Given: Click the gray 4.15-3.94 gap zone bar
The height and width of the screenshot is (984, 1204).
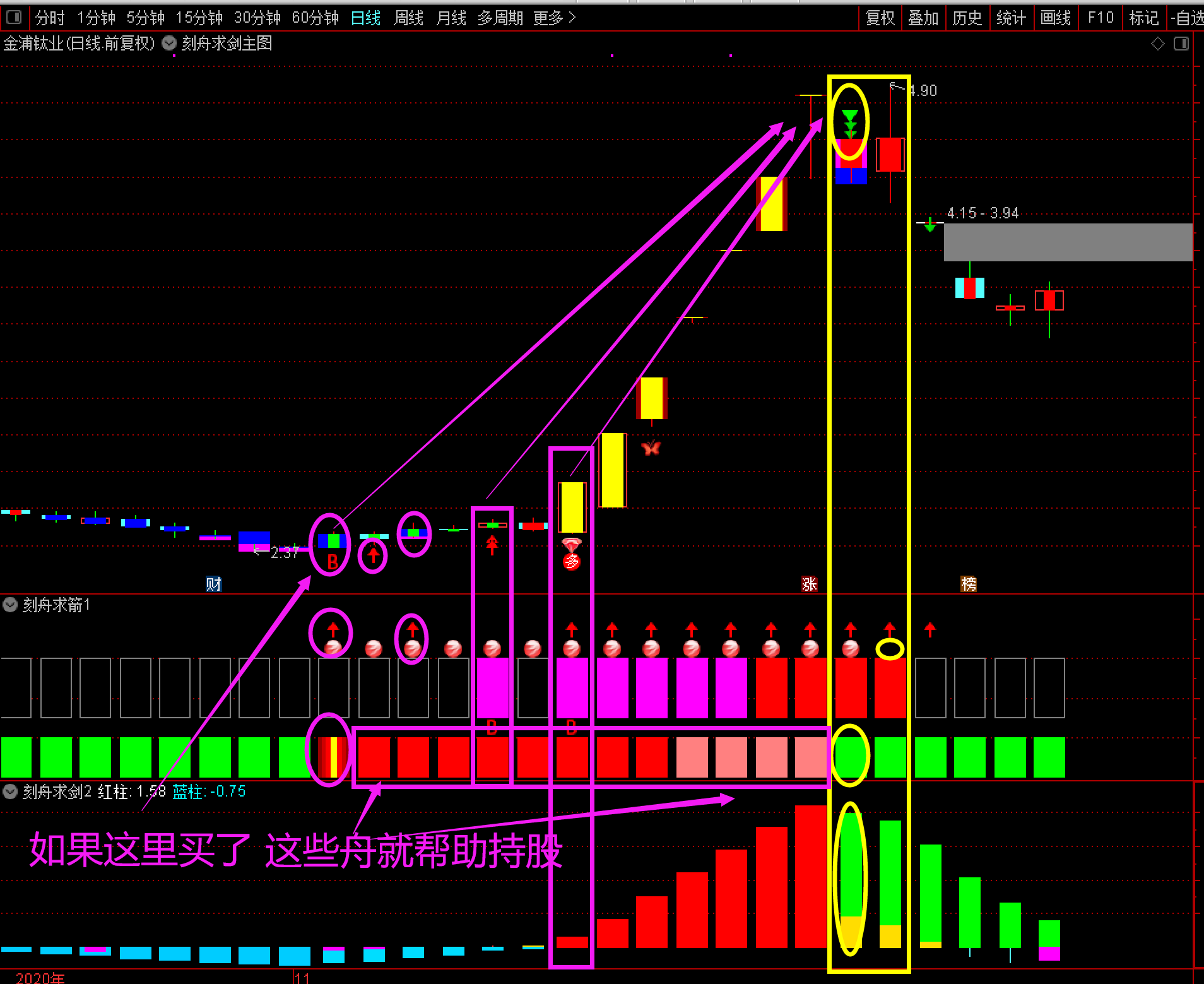Looking at the screenshot, I should (1068, 242).
